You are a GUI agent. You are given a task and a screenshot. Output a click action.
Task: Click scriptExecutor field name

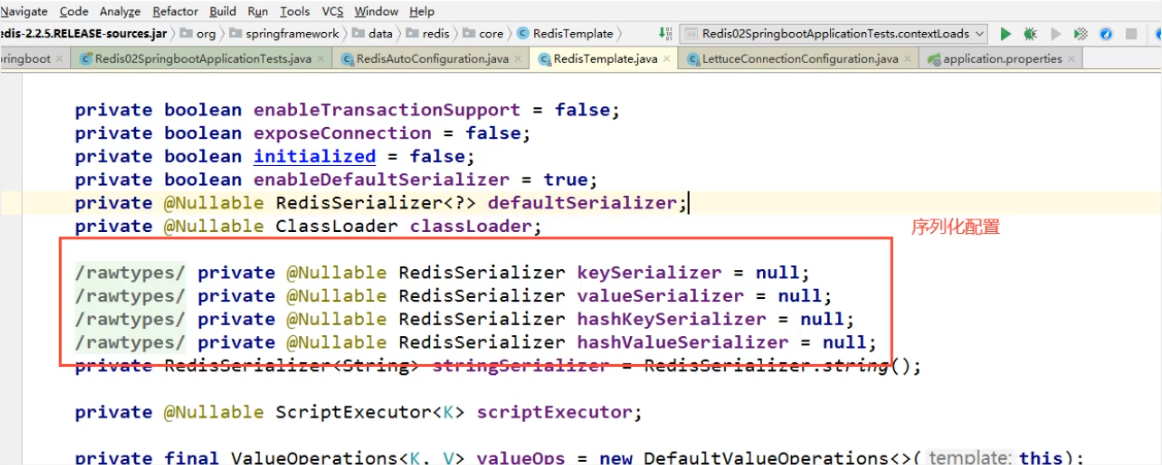pyautogui.click(x=555, y=412)
